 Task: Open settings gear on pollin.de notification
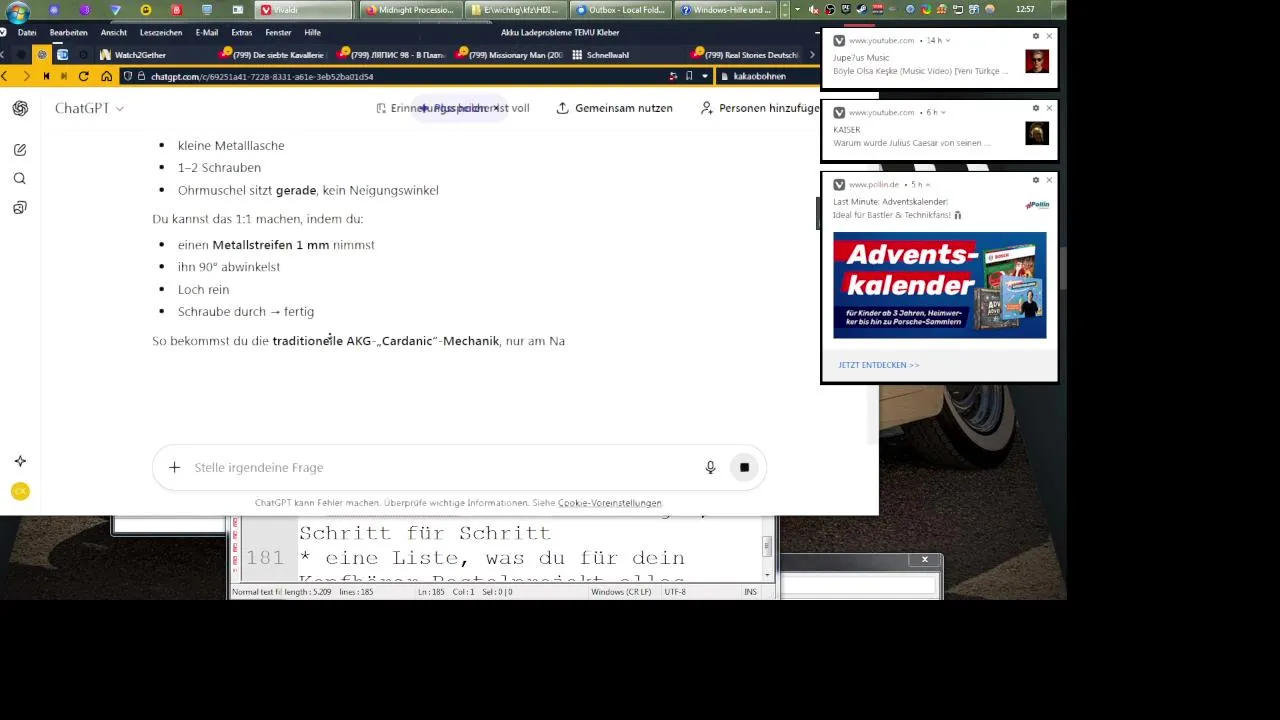coord(1036,180)
